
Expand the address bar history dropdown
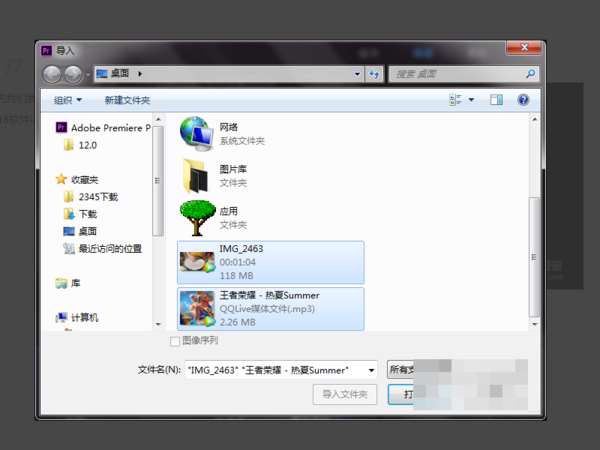[357, 74]
